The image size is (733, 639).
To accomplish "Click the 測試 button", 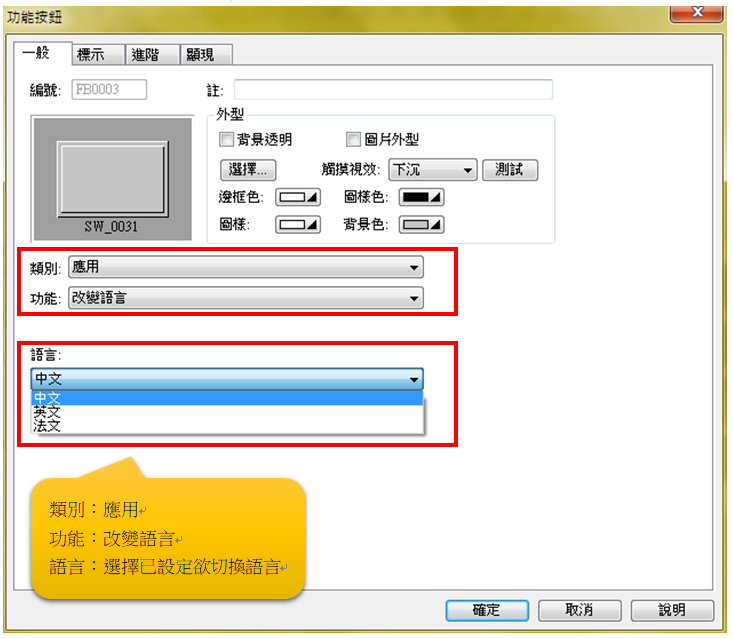I will (510, 170).
